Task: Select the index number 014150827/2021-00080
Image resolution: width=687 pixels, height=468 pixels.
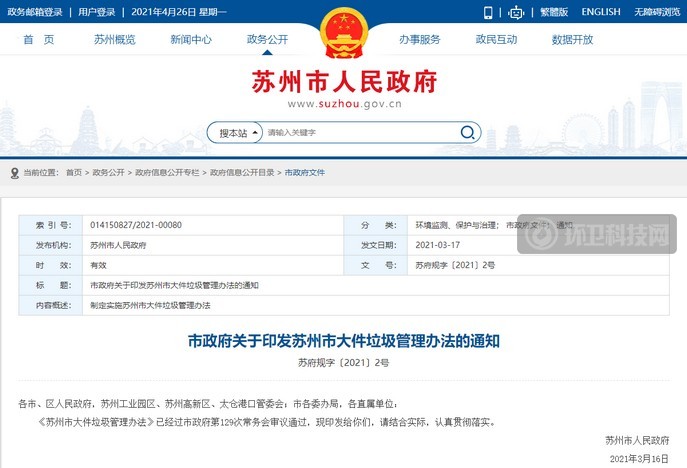Action: click(x=136, y=225)
